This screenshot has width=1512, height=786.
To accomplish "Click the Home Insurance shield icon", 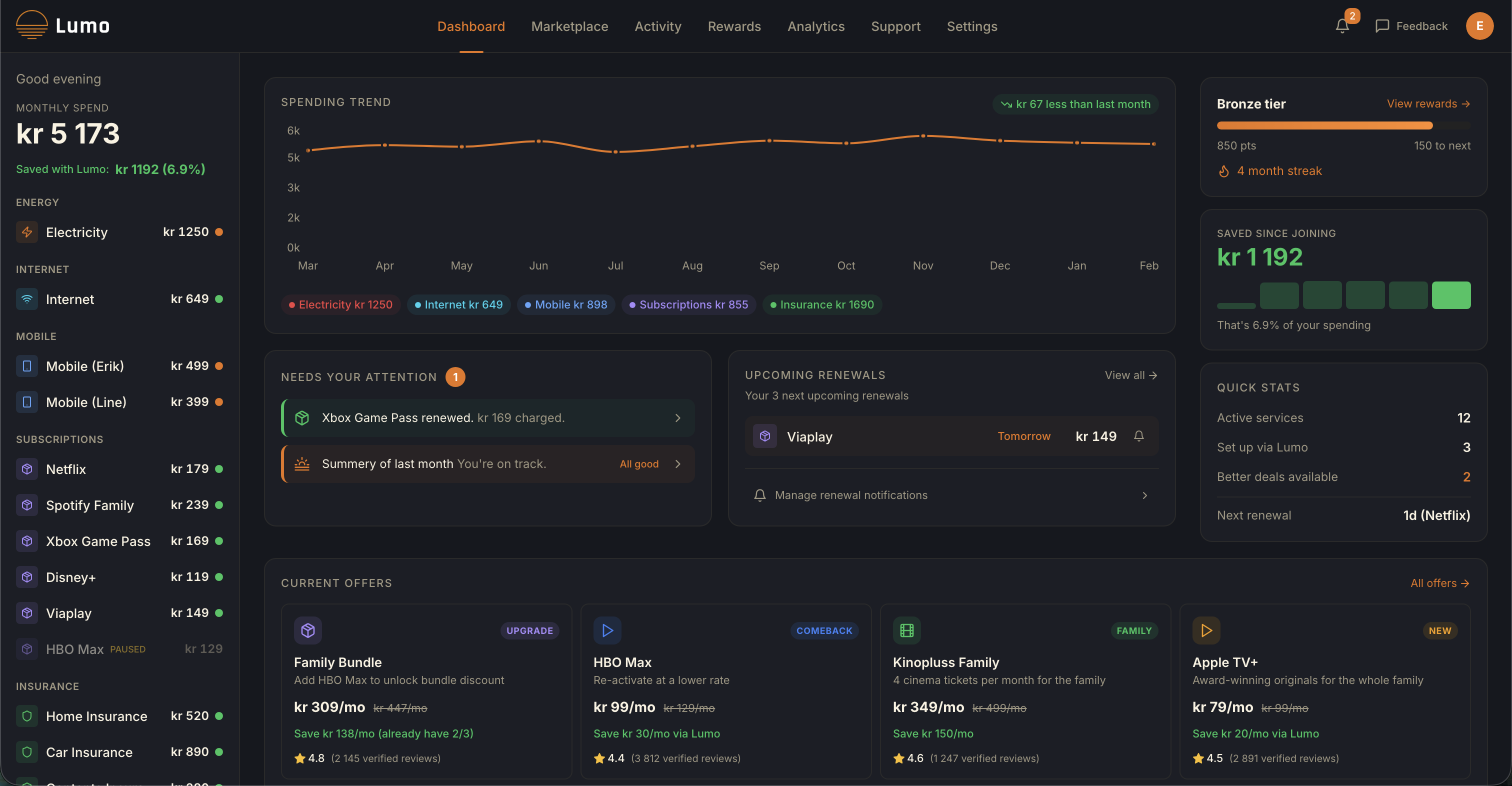I will 27,715.
